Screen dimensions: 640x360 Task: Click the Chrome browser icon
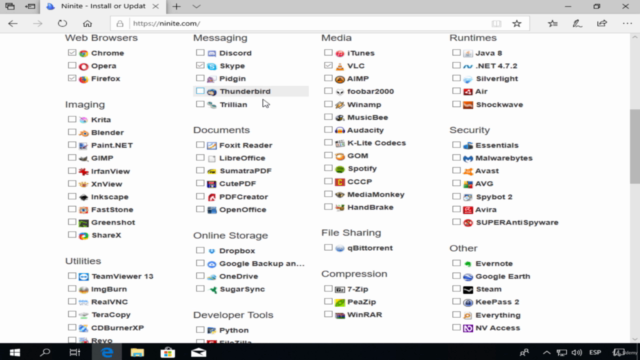pyautogui.click(x=84, y=53)
